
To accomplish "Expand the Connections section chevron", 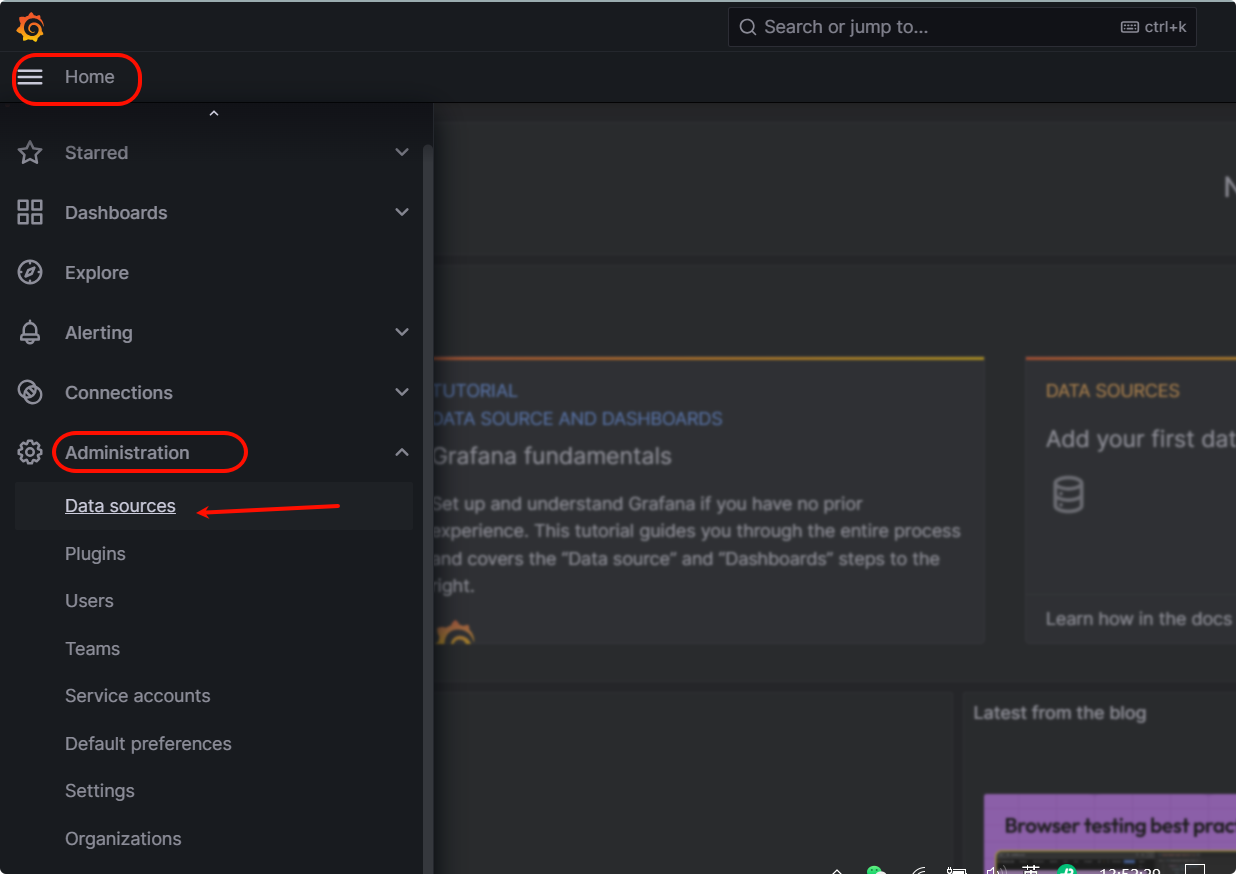I will coord(402,392).
